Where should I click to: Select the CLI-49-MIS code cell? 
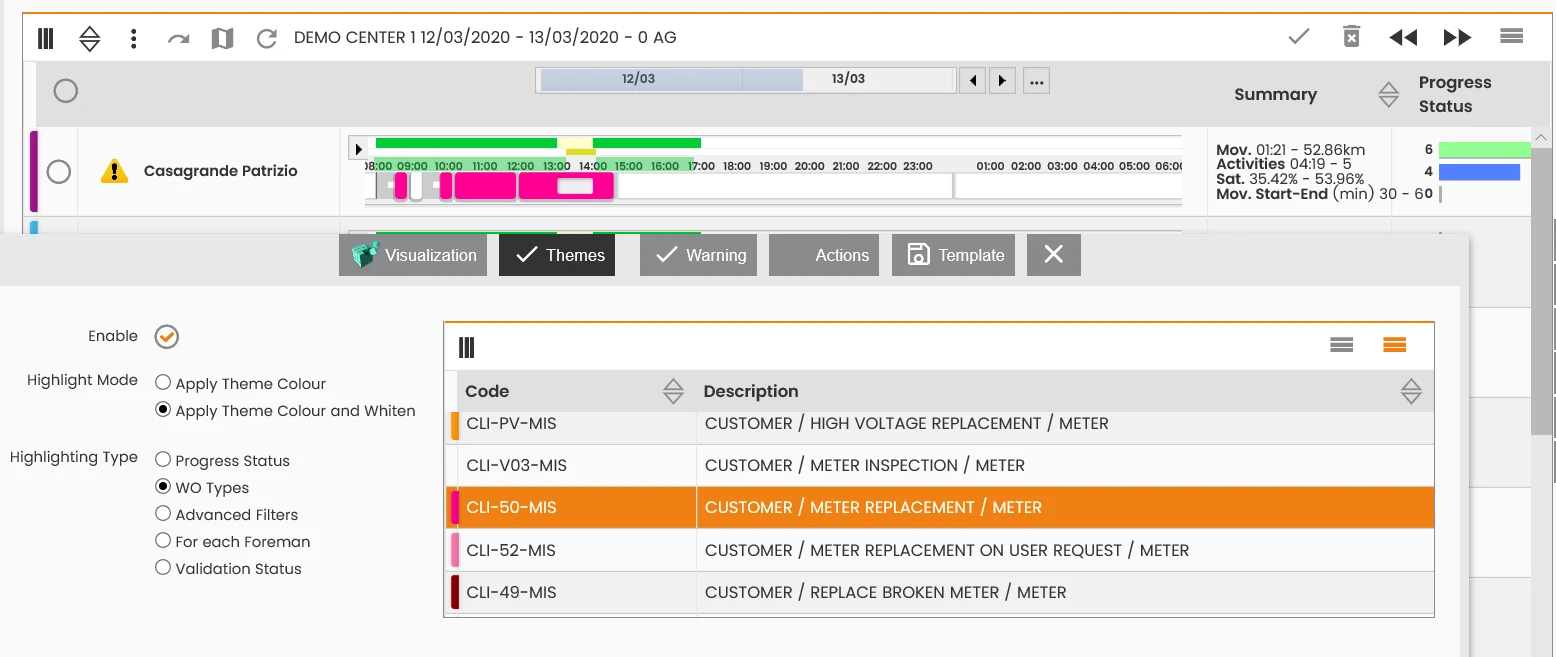tap(577, 592)
